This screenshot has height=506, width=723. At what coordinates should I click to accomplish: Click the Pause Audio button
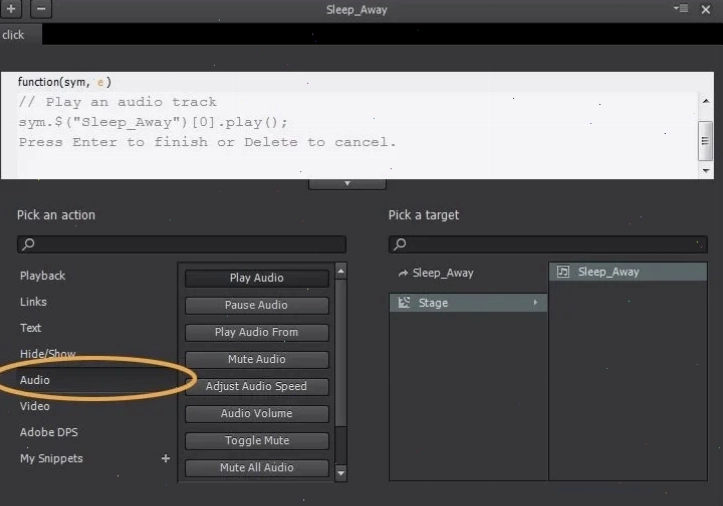coord(257,305)
